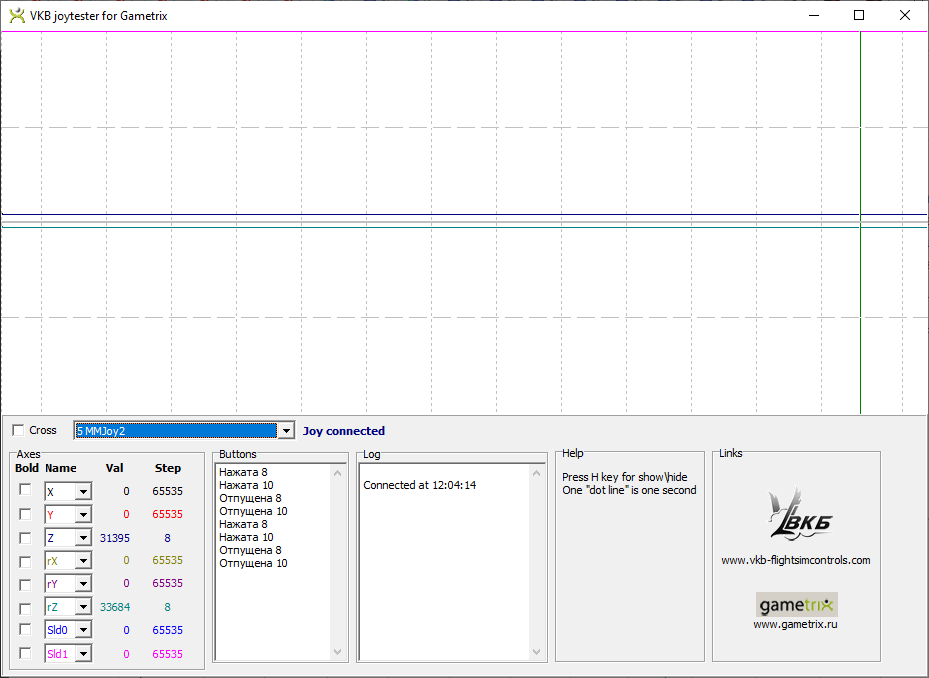The height and width of the screenshot is (678, 929).
Task: Open the MMJoy2 device dropdown
Action: point(286,431)
